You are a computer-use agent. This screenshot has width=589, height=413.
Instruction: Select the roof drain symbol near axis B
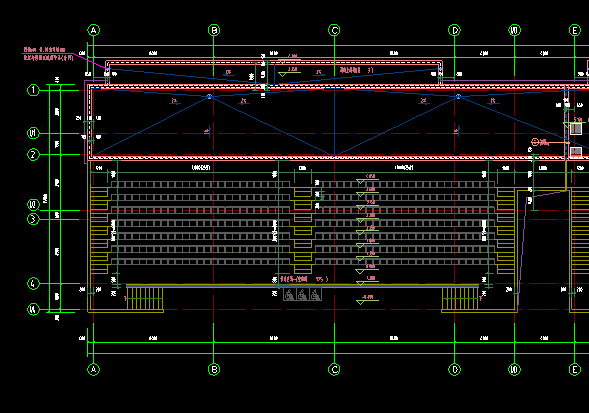point(210,97)
